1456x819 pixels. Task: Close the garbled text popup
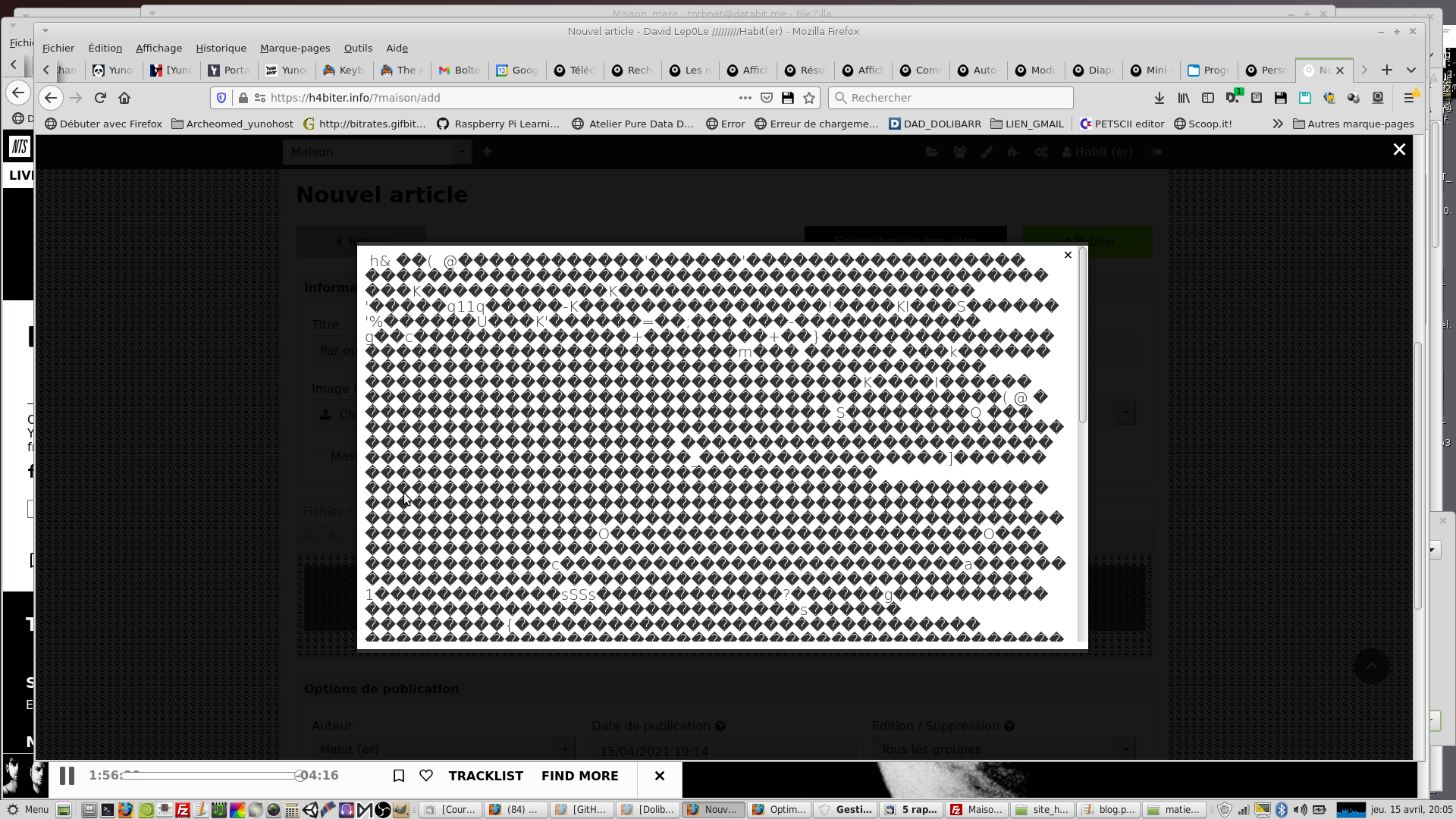tap(1068, 255)
